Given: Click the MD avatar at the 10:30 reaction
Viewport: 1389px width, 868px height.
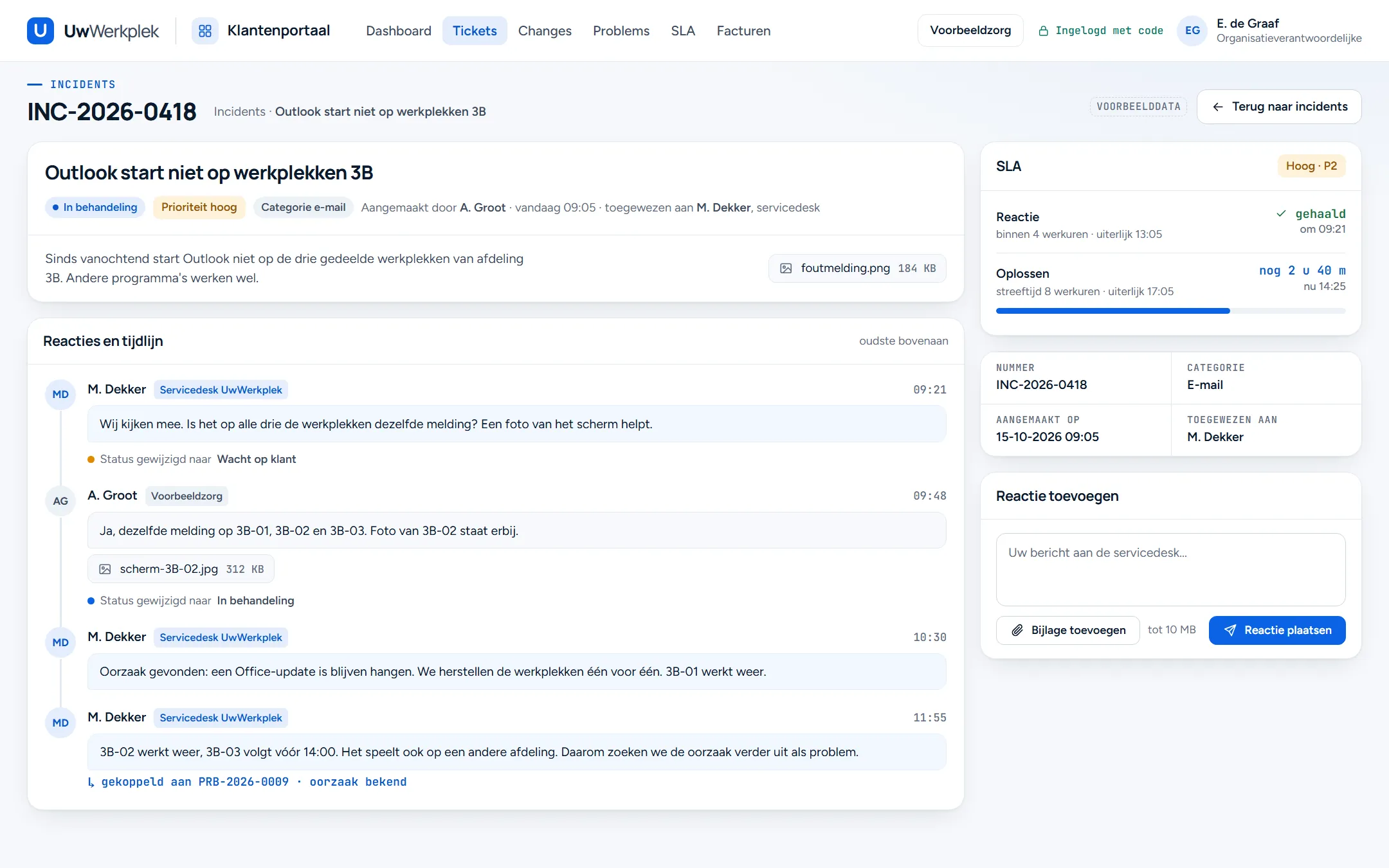Looking at the screenshot, I should (60, 642).
